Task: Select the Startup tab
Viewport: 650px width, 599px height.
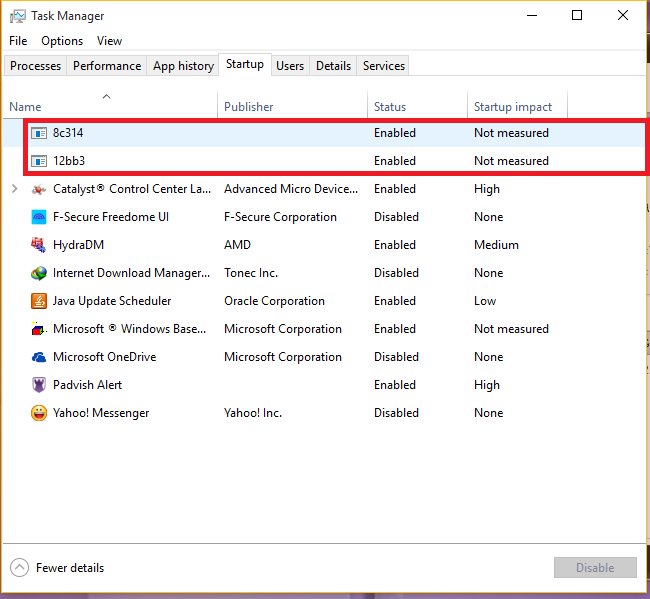Action: pos(245,65)
